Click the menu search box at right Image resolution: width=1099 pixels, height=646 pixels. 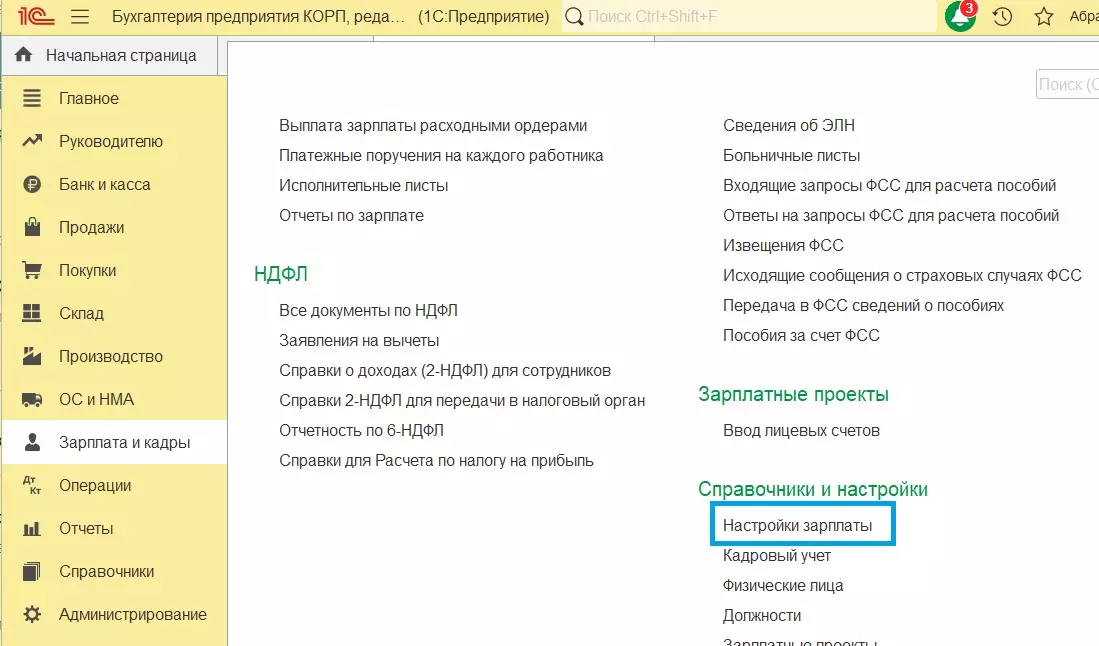coord(1067,84)
